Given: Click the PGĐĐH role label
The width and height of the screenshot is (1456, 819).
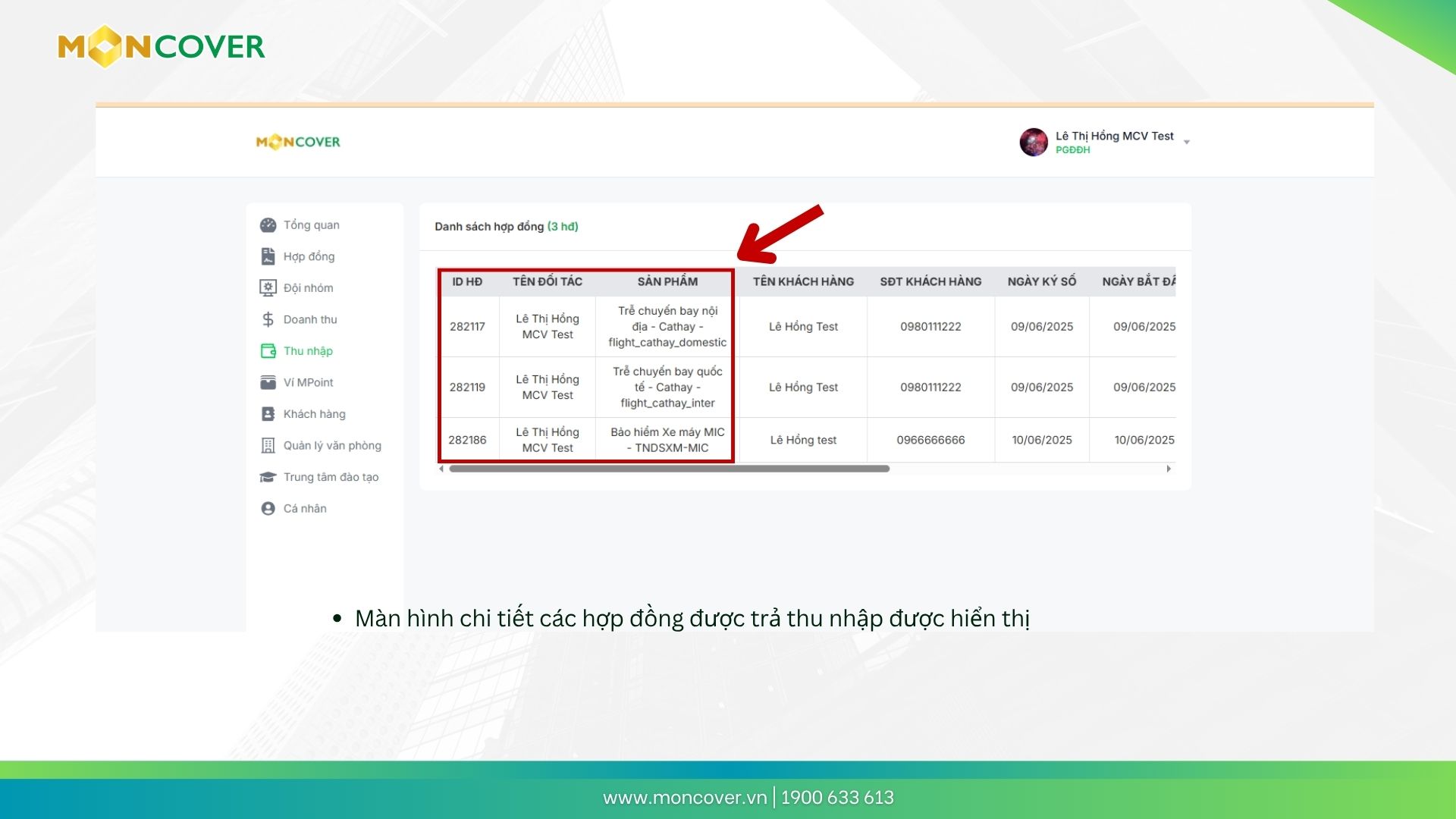Looking at the screenshot, I should pyautogui.click(x=1072, y=150).
